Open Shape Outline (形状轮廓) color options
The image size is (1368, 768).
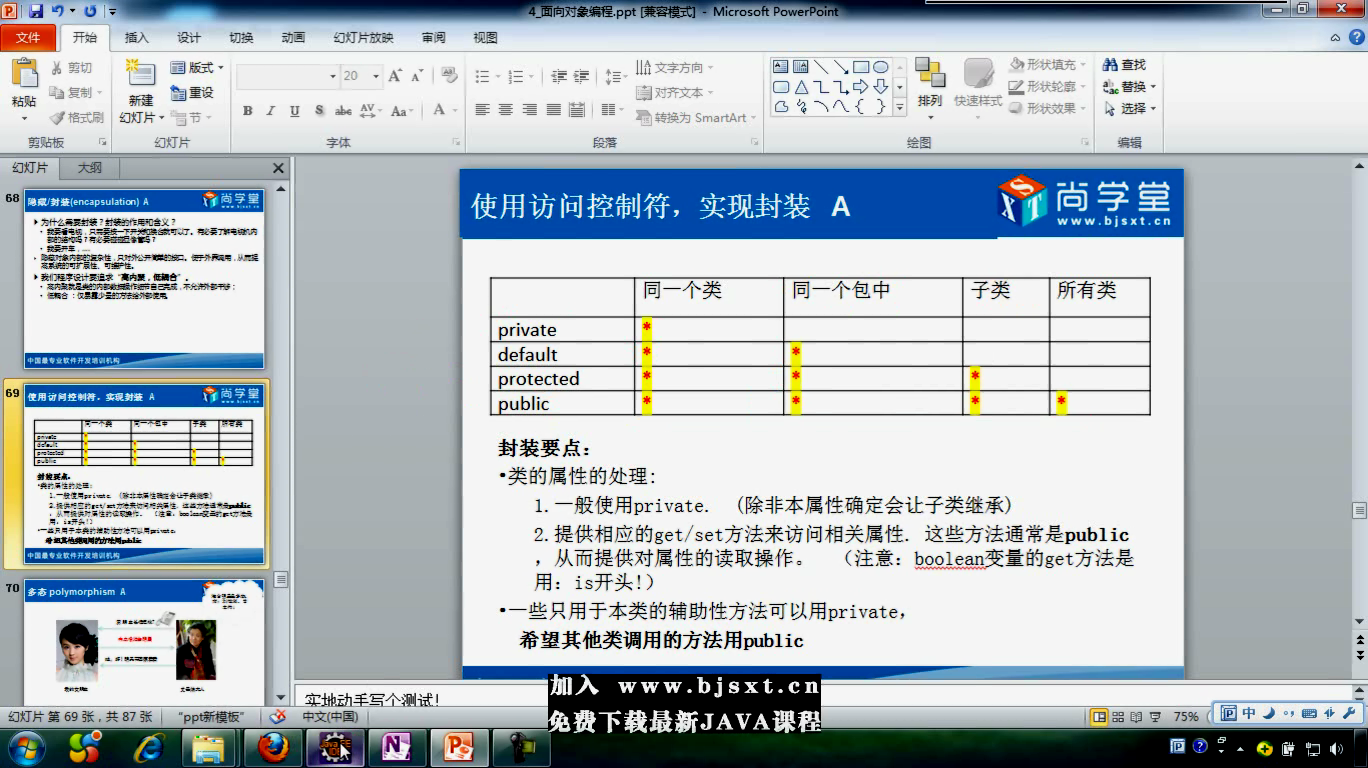(1046, 87)
